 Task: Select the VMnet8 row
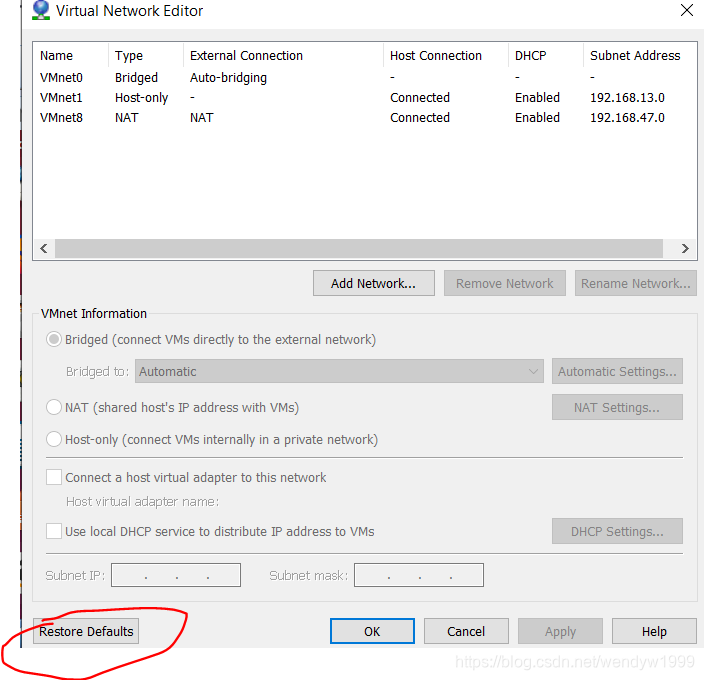tap(365, 117)
